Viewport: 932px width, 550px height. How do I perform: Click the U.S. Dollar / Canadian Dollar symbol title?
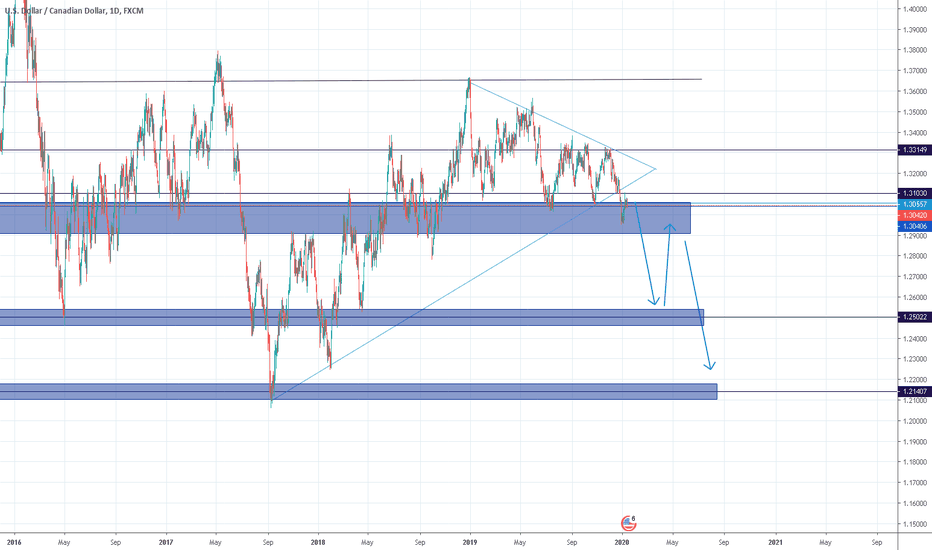click(x=58, y=8)
